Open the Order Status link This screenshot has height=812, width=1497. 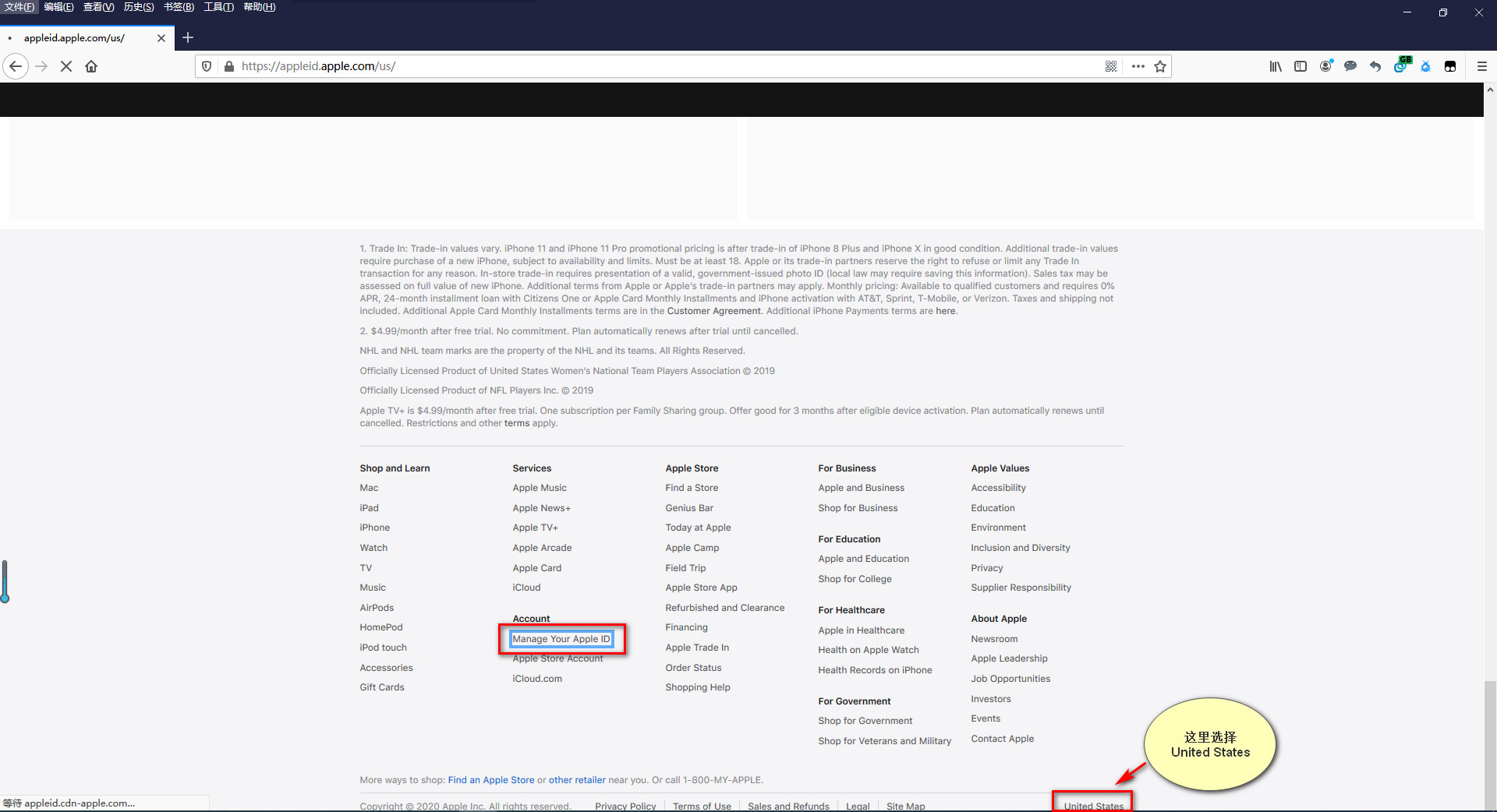point(693,668)
